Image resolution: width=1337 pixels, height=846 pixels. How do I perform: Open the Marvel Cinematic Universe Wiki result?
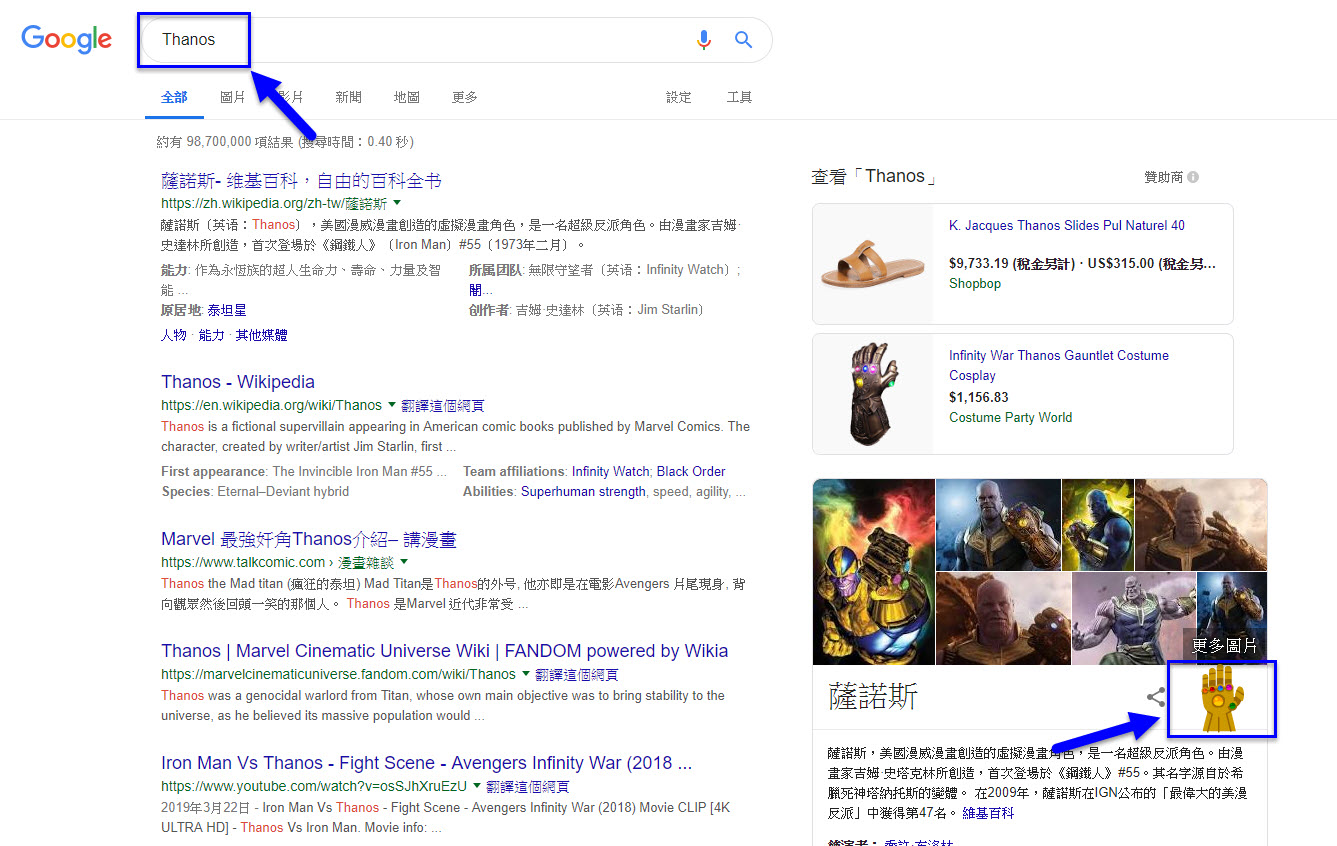(445, 651)
